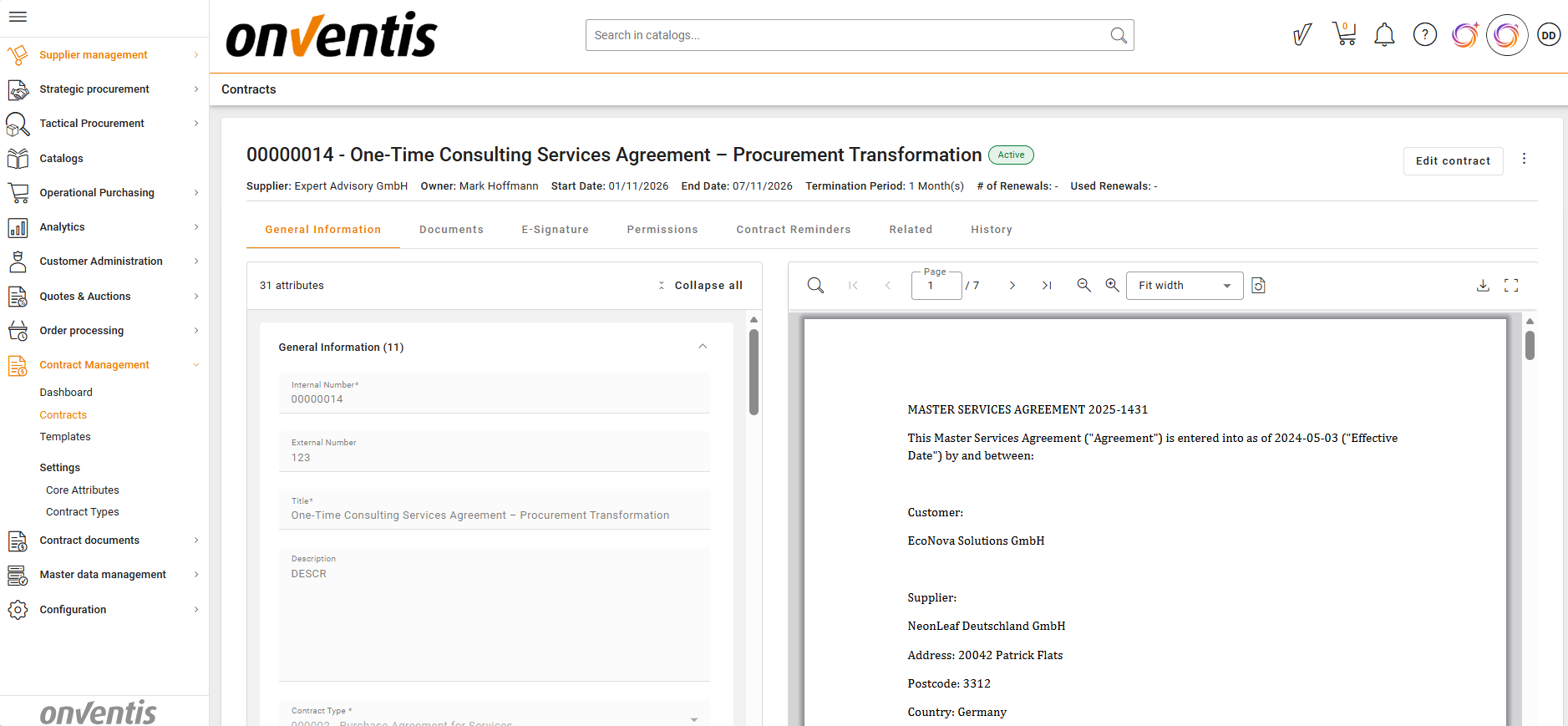This screenshot has height=726, width=1568.
Task: Zoom out the document preview
Action: pyautogui.click(x=1084, y=285)
